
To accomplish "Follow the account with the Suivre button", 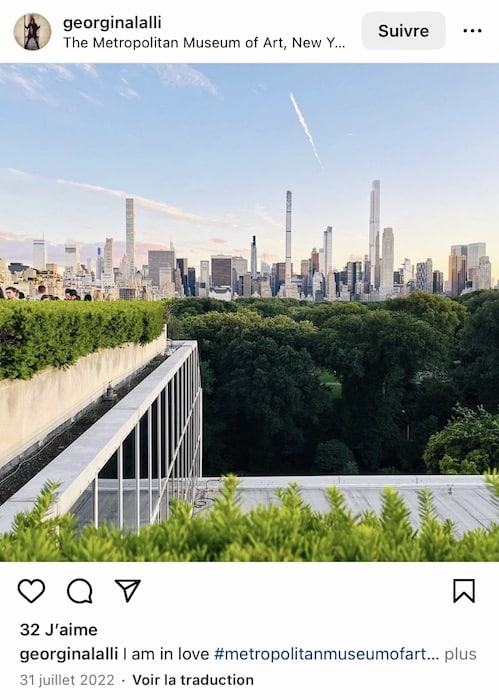I will 403,31.
